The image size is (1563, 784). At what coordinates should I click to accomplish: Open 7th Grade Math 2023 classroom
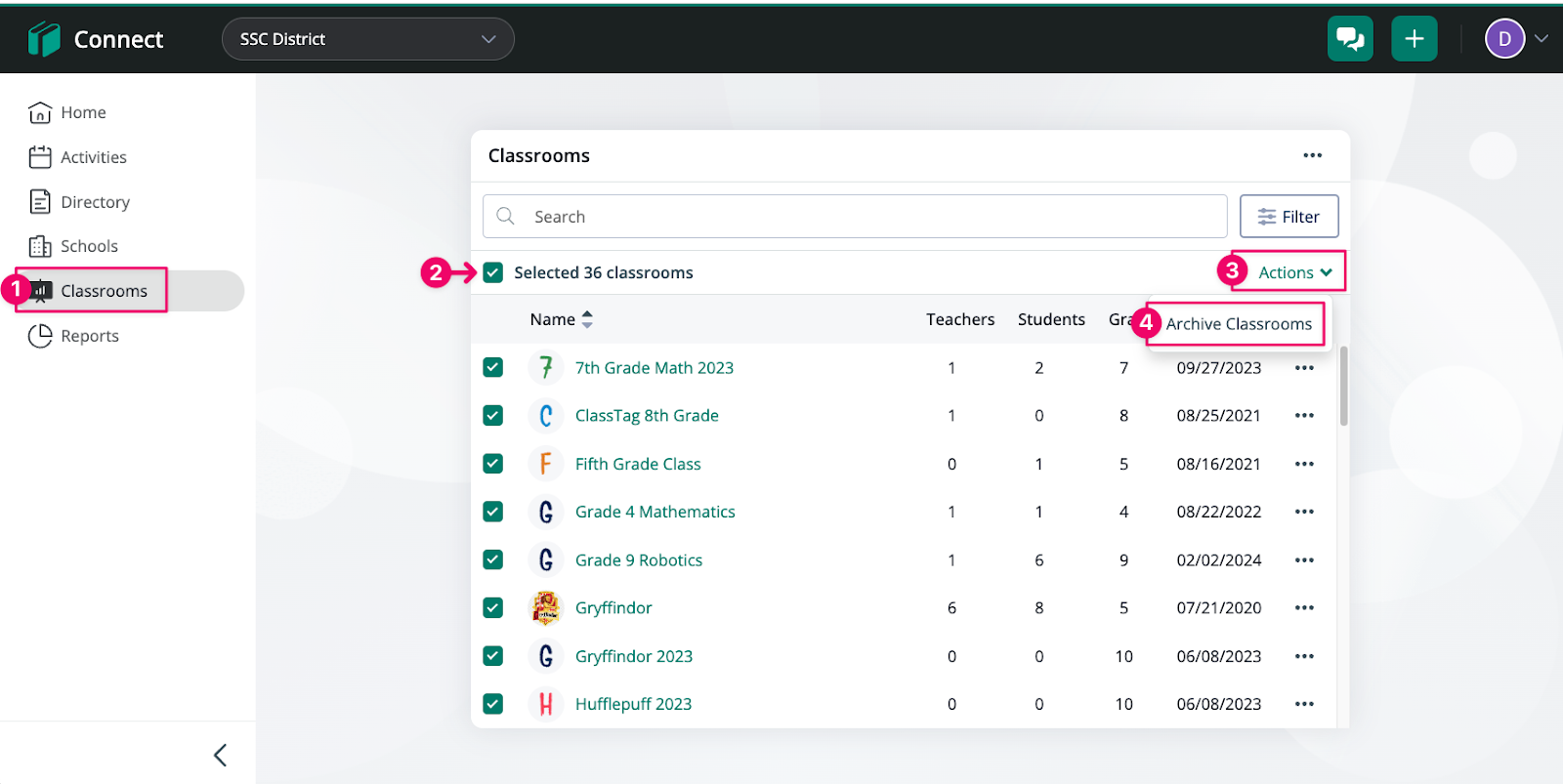655,368
